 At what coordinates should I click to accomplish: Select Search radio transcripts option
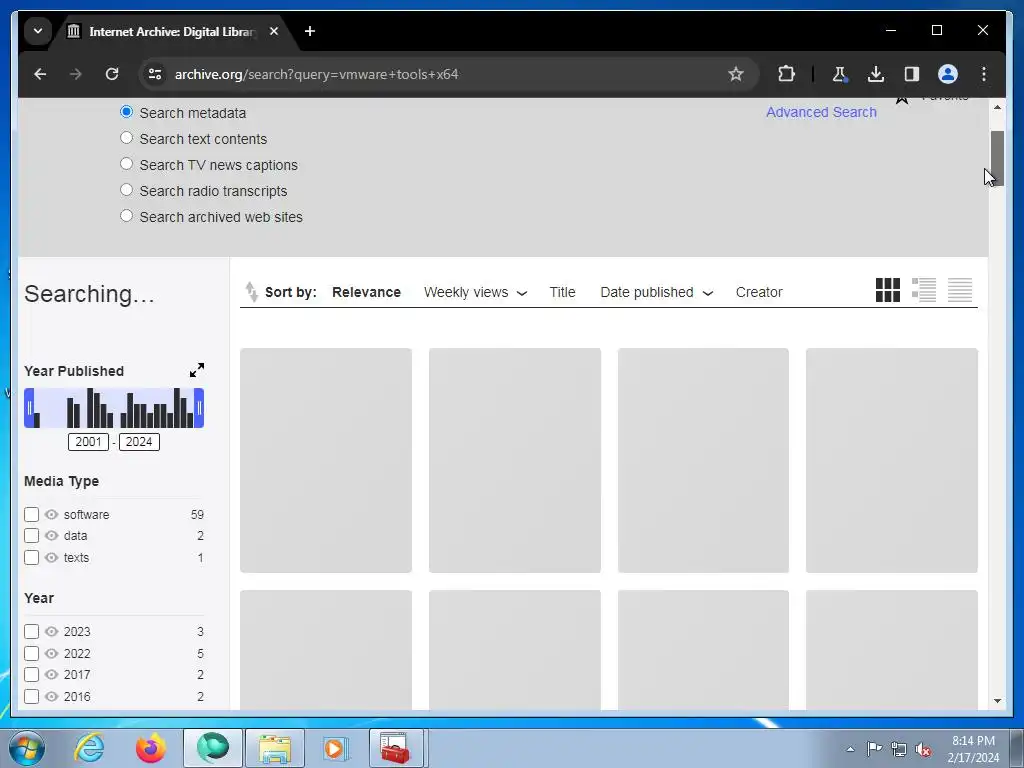click(127, 190)
